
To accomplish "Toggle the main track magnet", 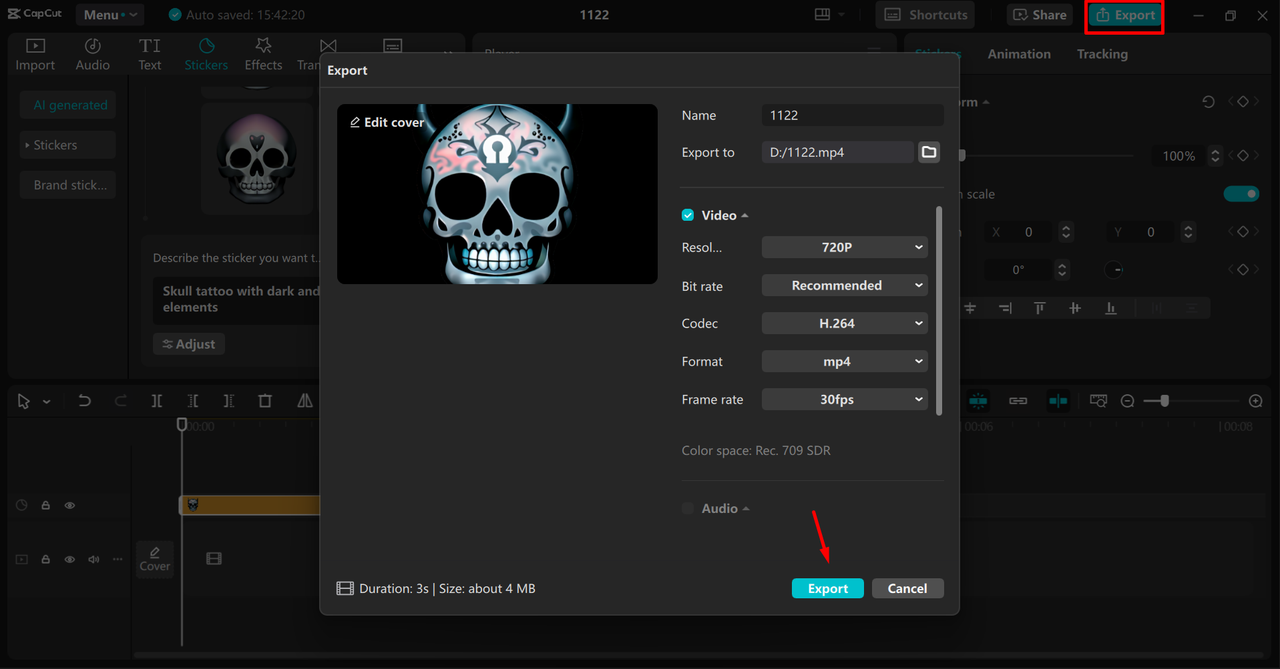I will pyautogui.click(x=978, y=401).
